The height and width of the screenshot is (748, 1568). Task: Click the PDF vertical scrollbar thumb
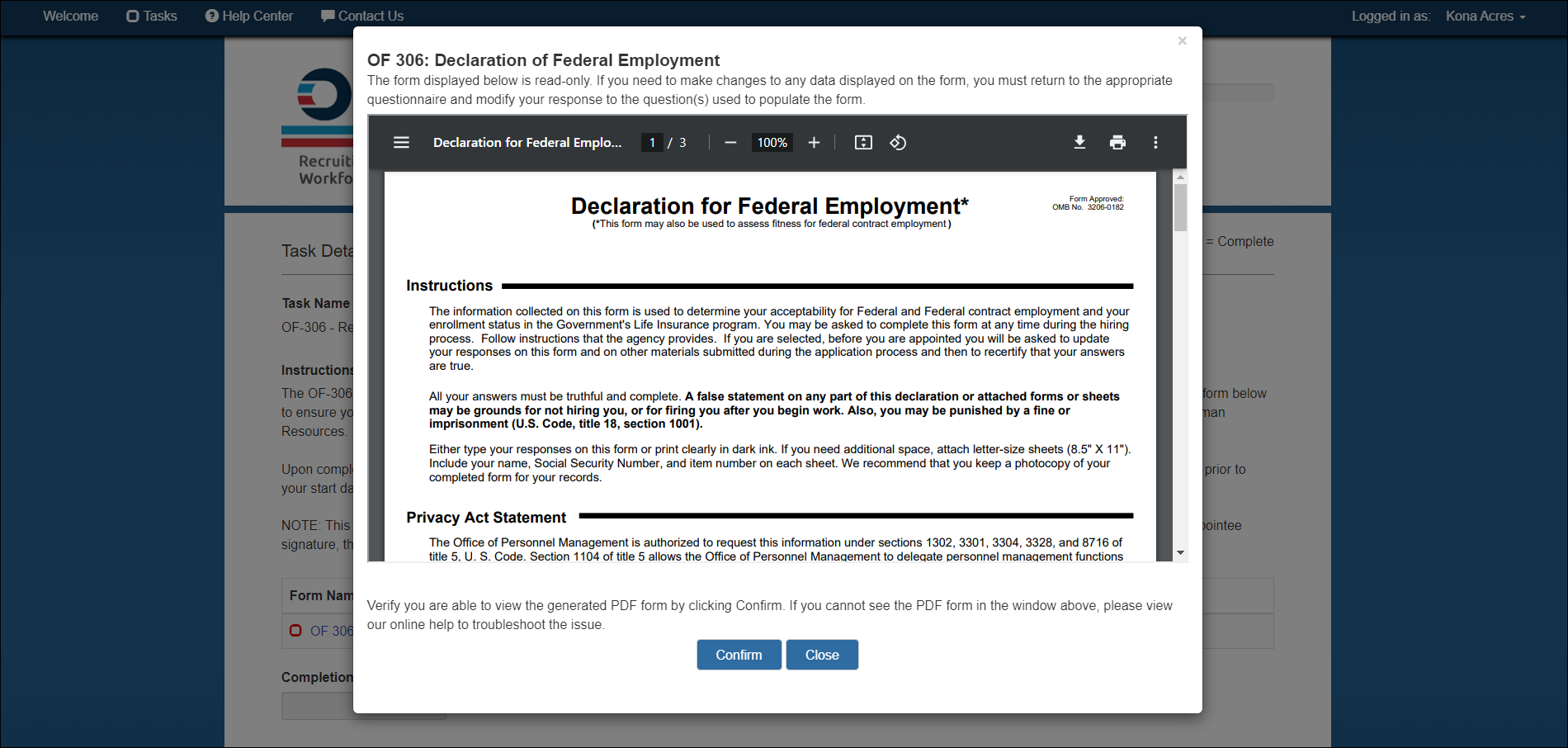click(x=1180, y=207)
